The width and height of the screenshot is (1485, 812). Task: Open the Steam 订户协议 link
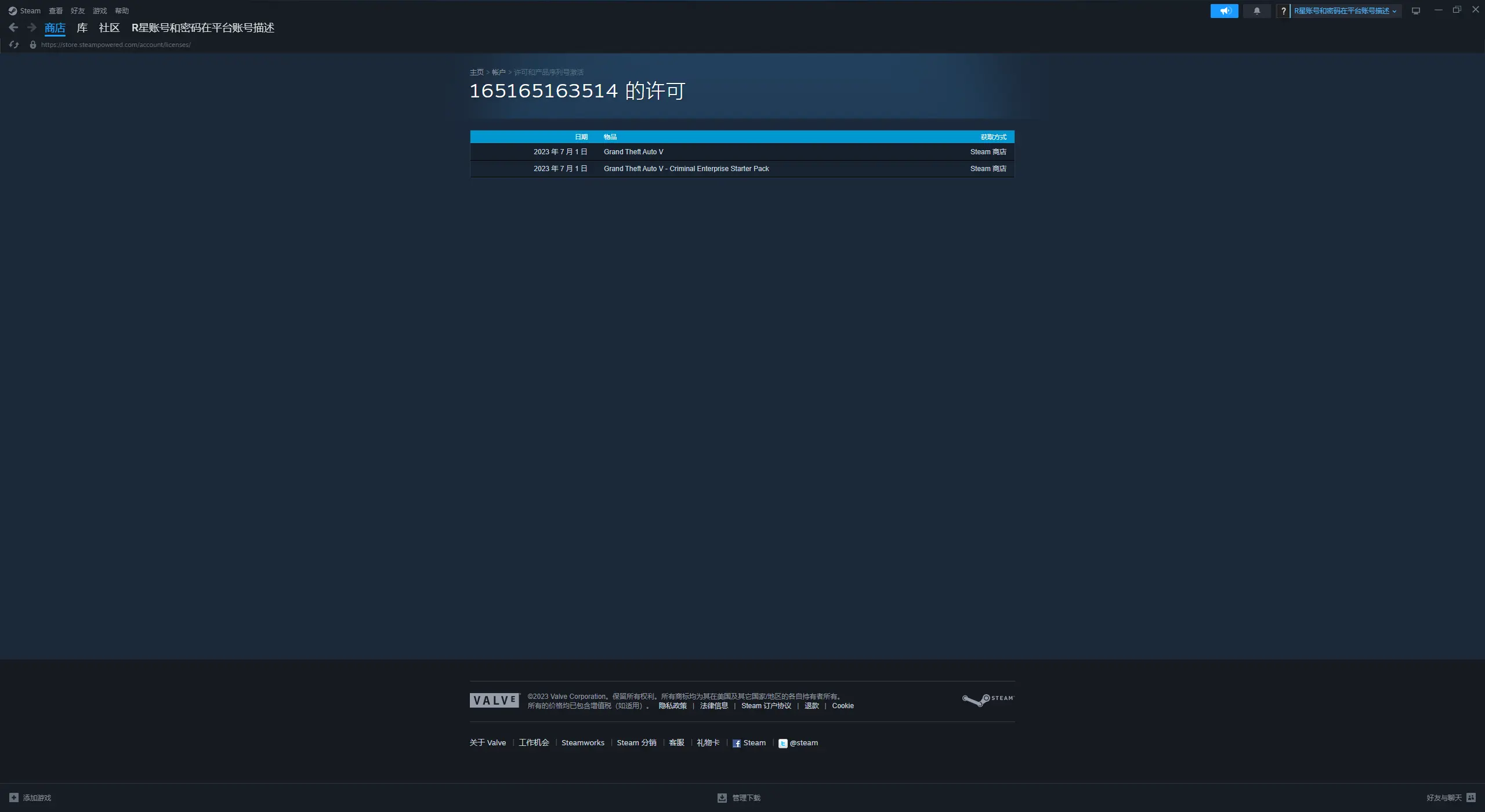coord(766,706)
